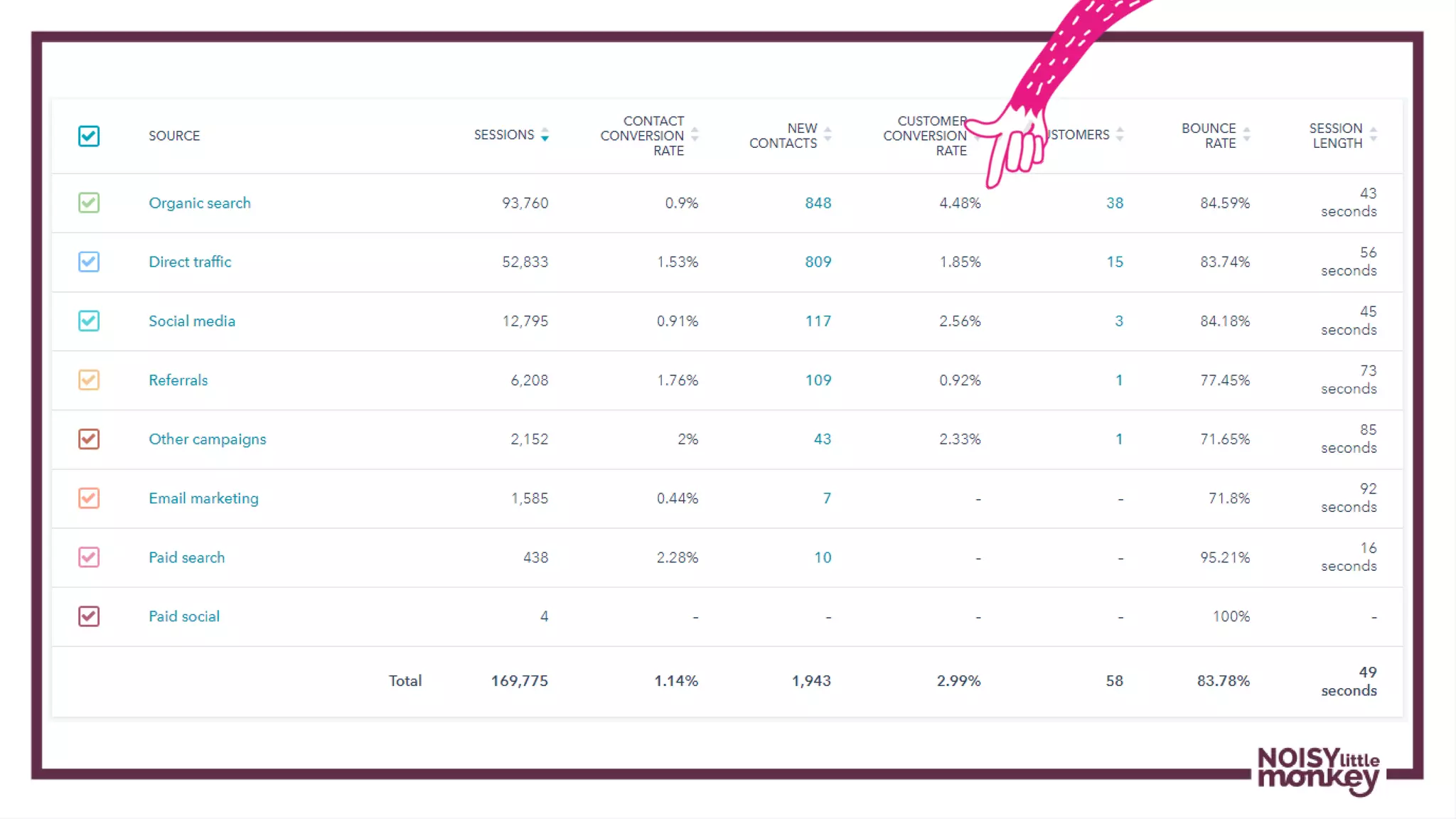The width and height of the screenshot is (1456, 819).
Task: Open the Direct traffic source link
Action: pyautogui.click(x=190, y=262)
